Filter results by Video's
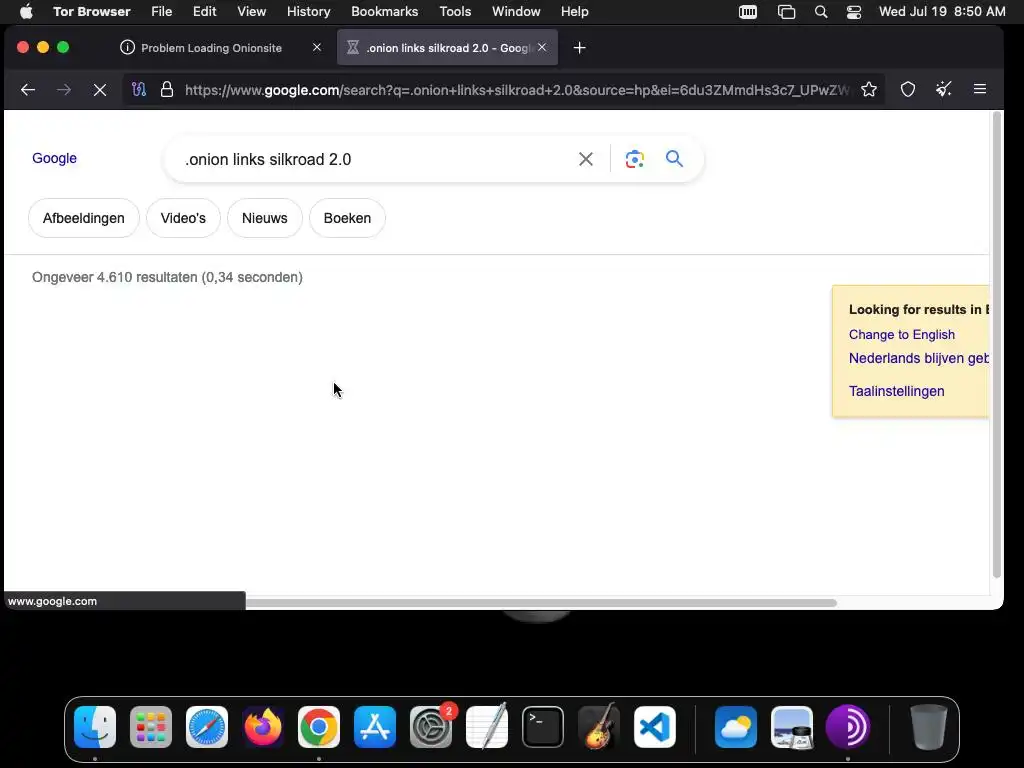Viewport: 1024px width, 768px height. click(183, 218)
